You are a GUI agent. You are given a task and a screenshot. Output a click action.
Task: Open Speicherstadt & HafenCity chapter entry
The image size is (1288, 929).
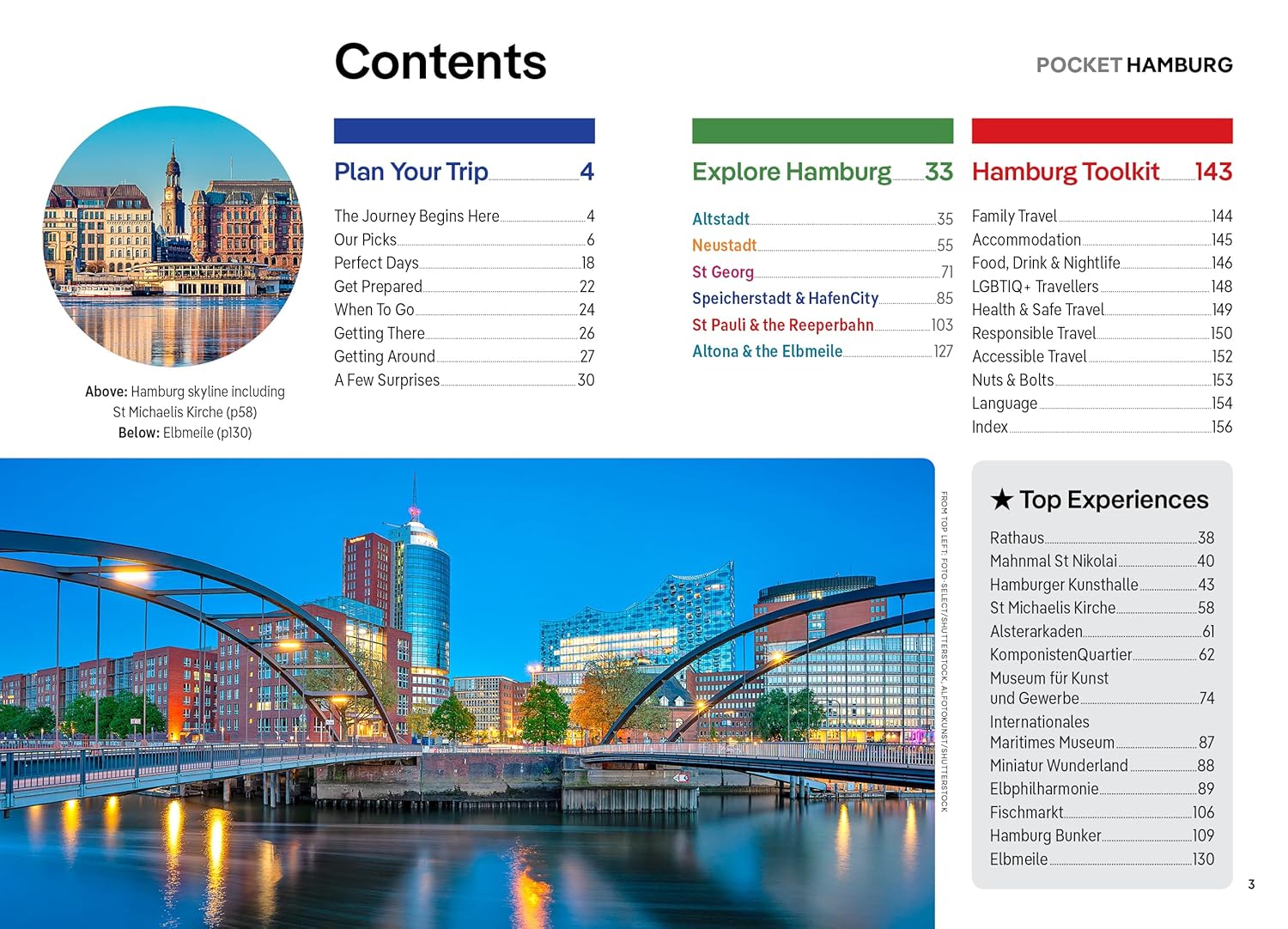coord(785,298)
